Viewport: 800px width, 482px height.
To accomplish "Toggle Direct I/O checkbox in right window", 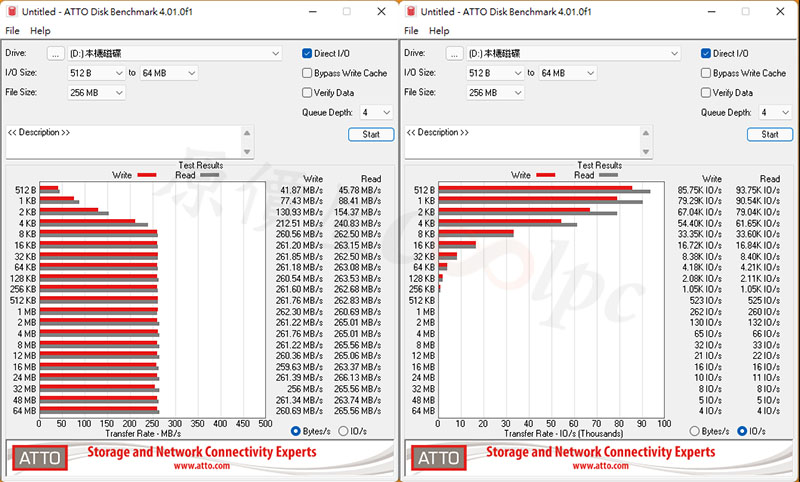I will [706, 54].
